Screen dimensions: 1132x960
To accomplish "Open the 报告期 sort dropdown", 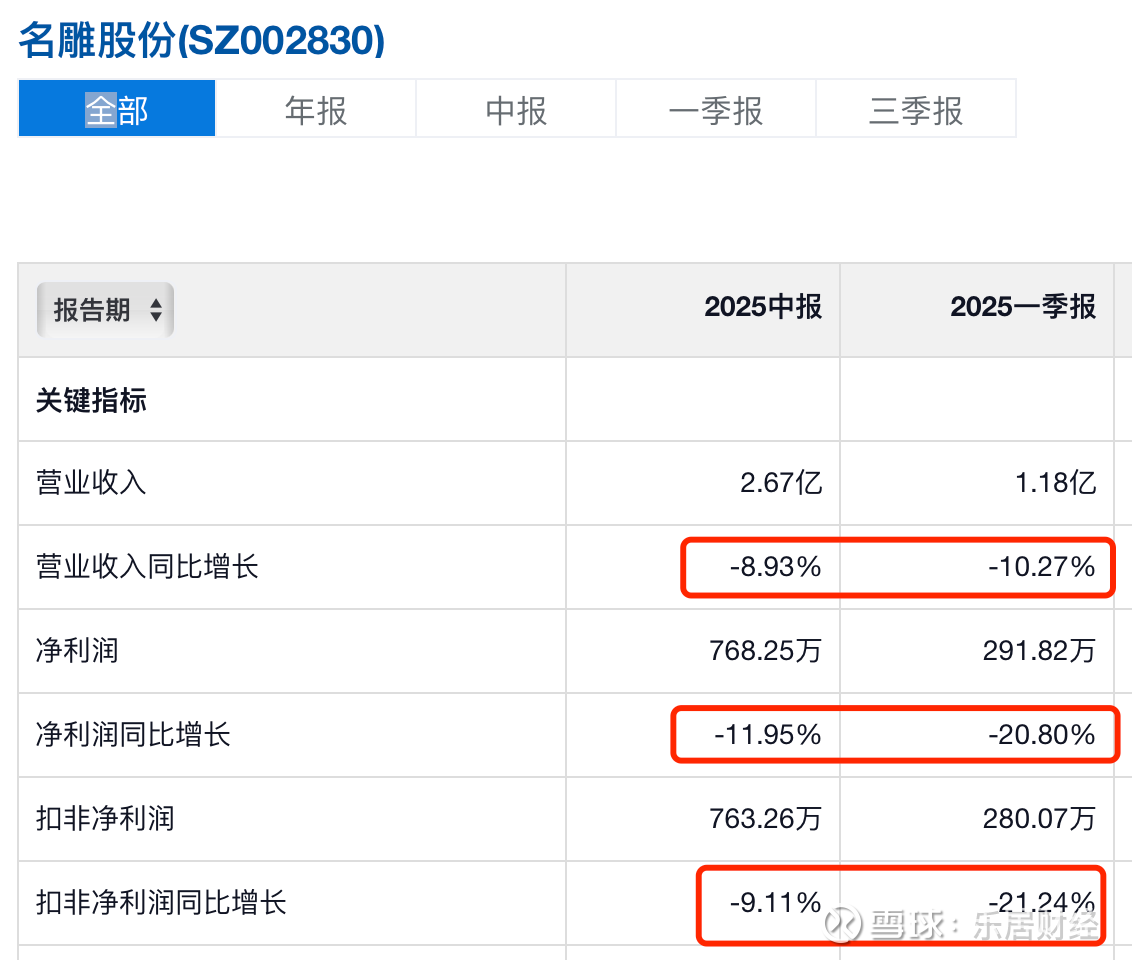I will coord(105,310).
